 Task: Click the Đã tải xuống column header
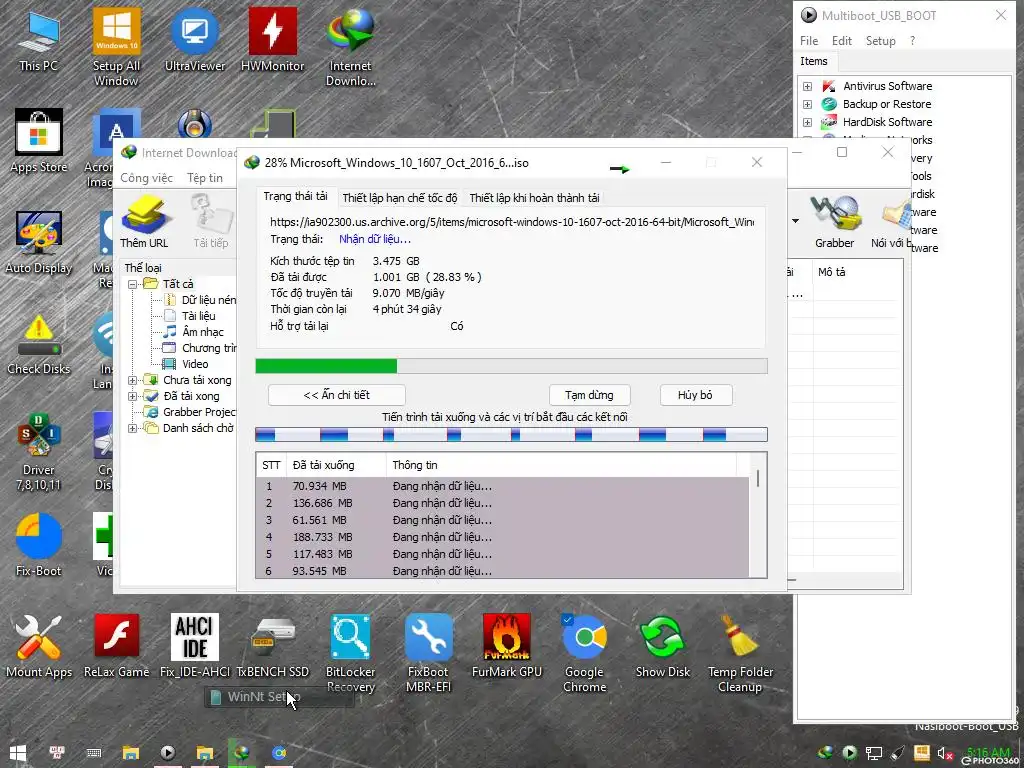(337, 465)
